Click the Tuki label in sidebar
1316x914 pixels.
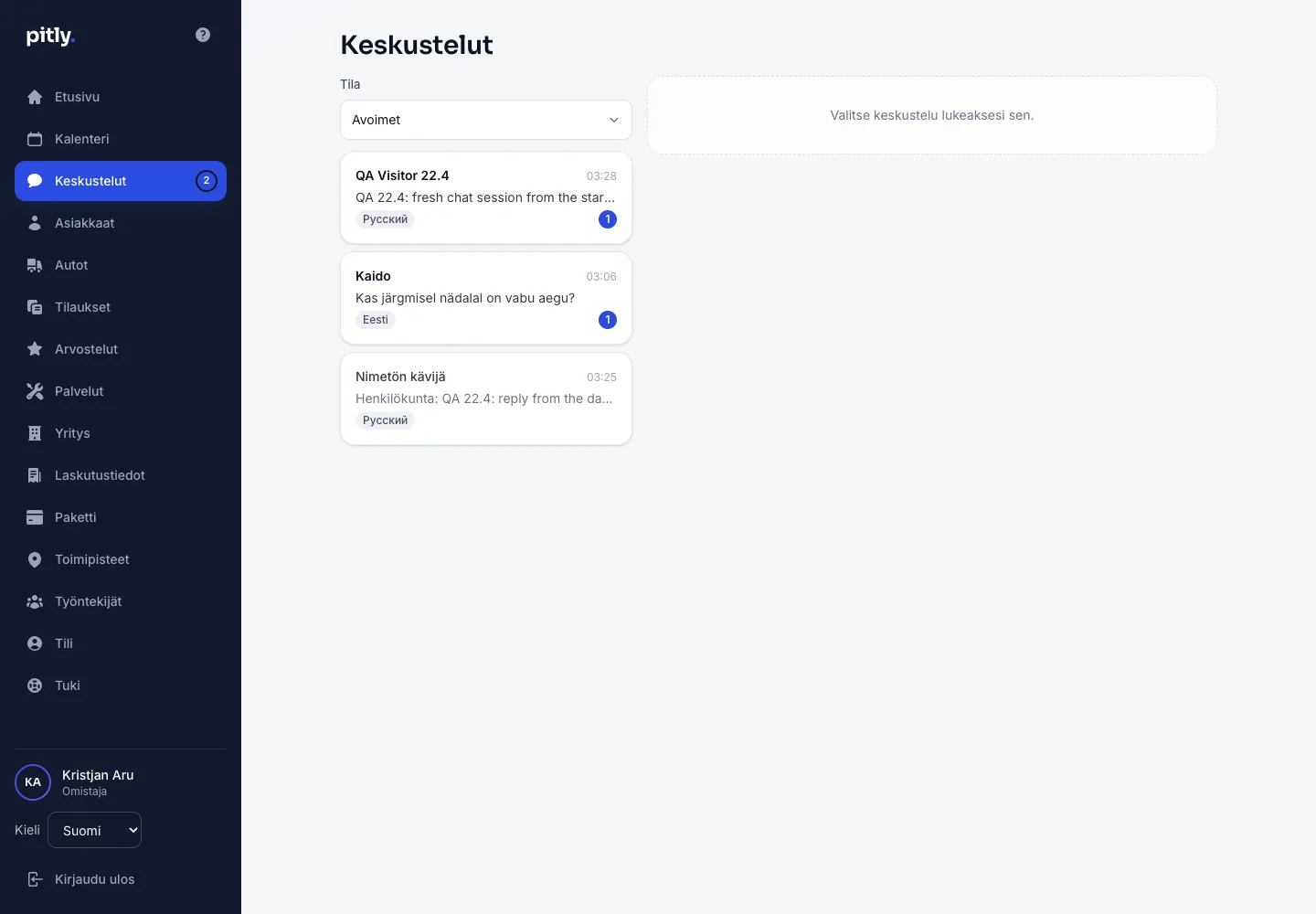coord(68,685)
